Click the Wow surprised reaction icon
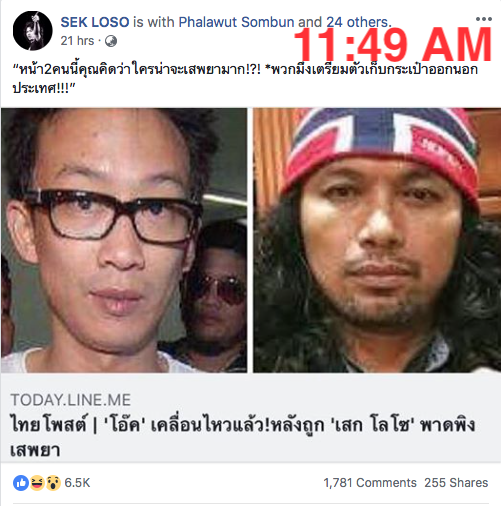 [x=53, y=483]
